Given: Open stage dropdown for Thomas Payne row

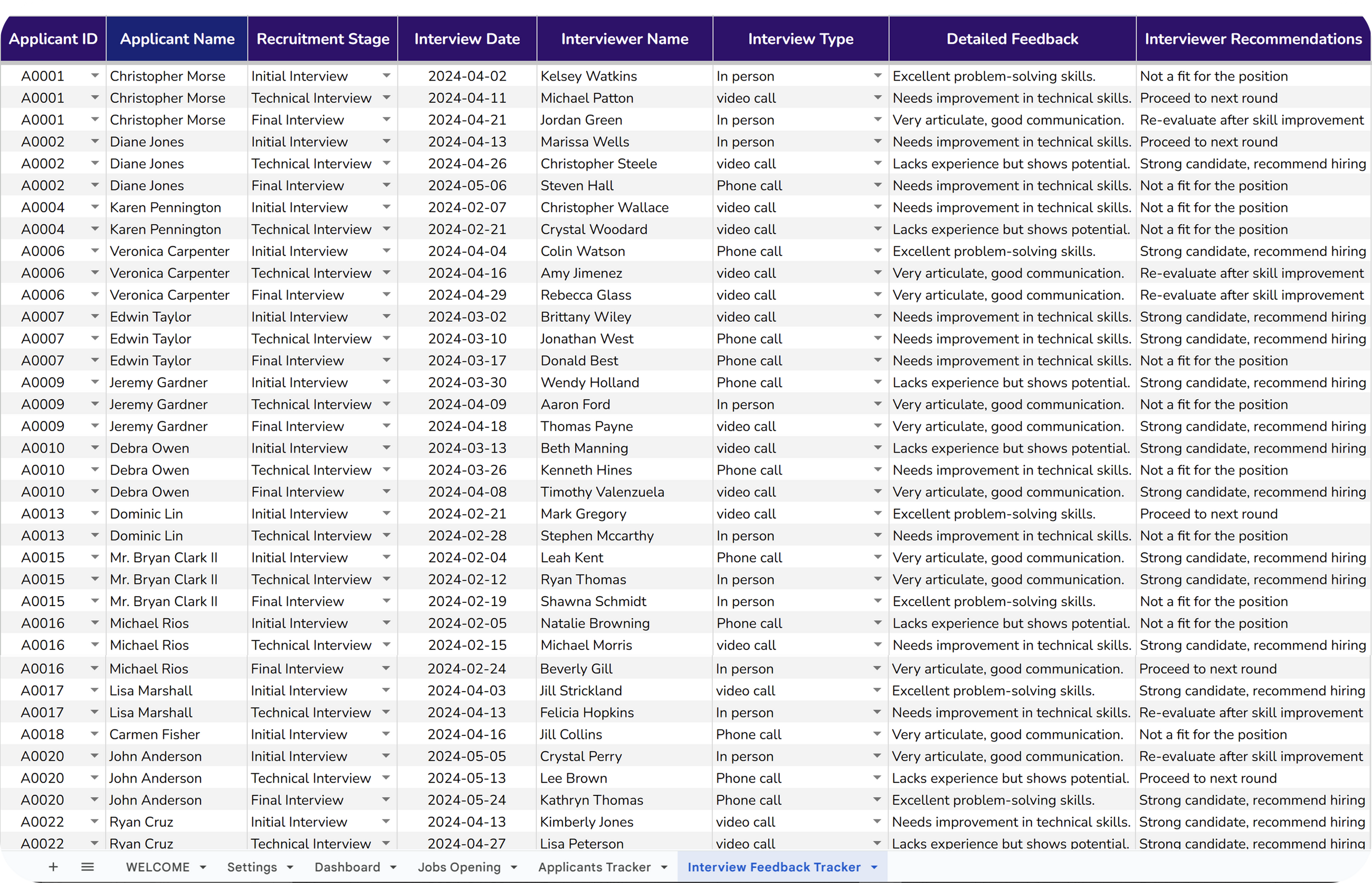Looking at the screenshot, I should coord(386,426).
